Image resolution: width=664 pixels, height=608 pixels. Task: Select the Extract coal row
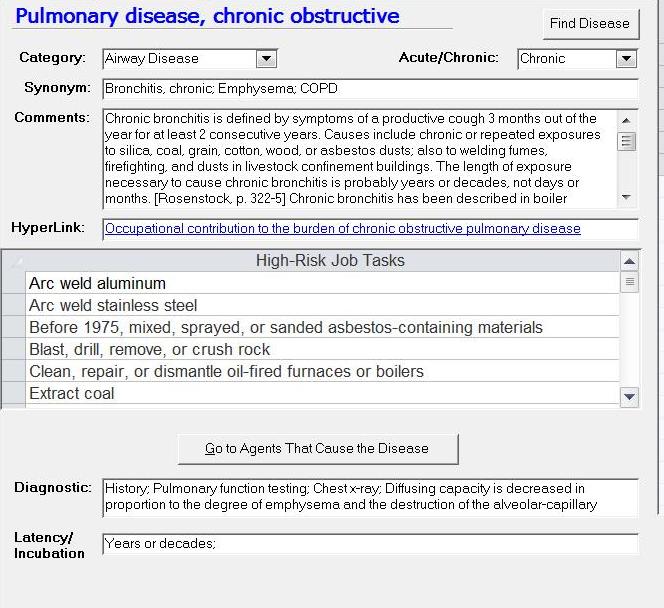pyautogui.click(x=71, y=394)
